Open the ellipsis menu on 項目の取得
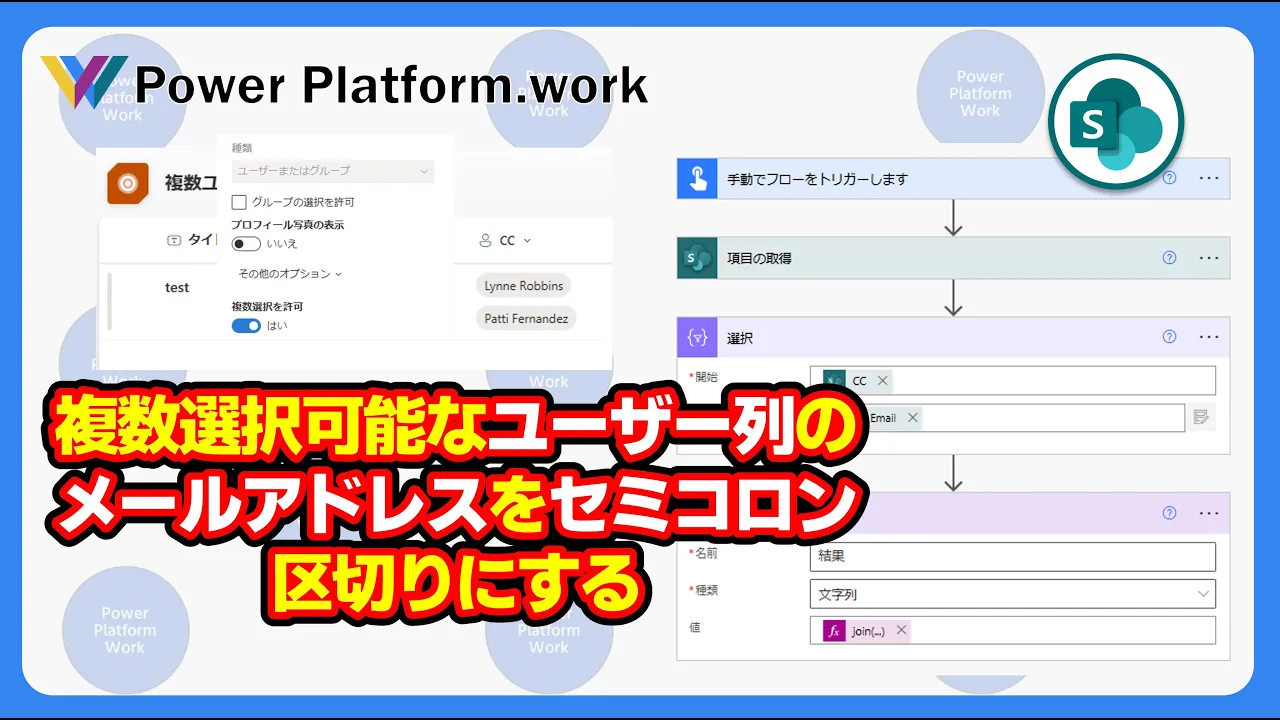 coord(1209,257)
